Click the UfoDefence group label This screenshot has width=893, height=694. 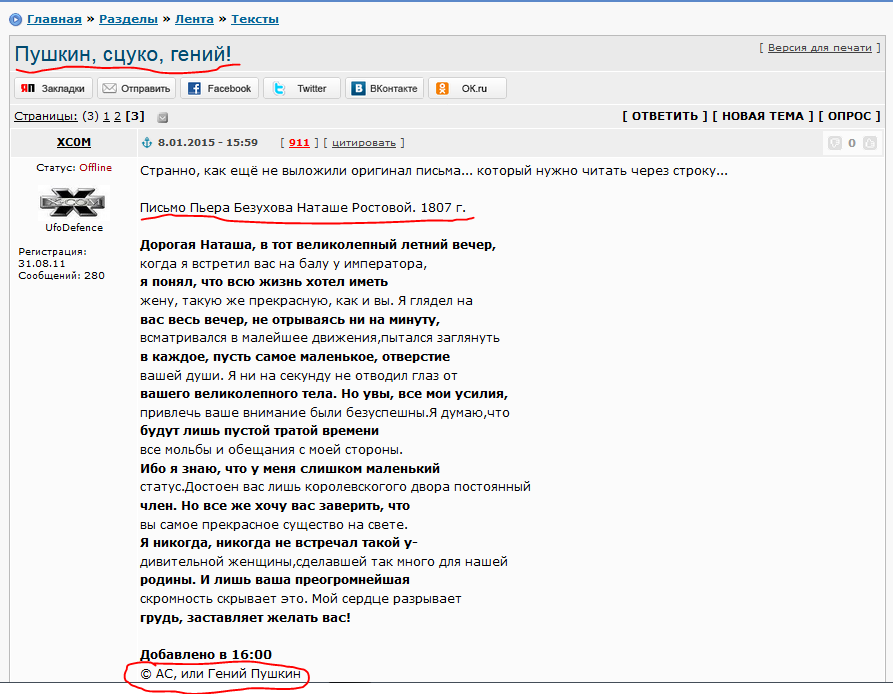click(x=74, y=227)
